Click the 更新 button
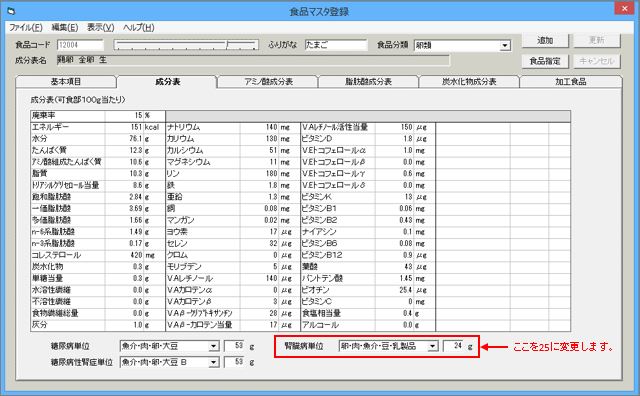 (596, 40)
